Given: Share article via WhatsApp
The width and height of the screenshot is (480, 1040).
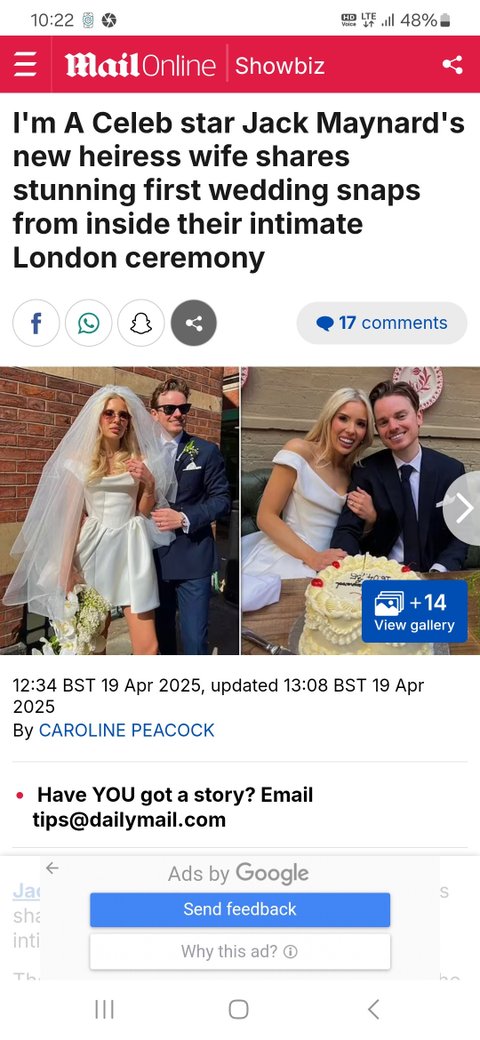Looking at the screenshot, I should pos(88,323).
